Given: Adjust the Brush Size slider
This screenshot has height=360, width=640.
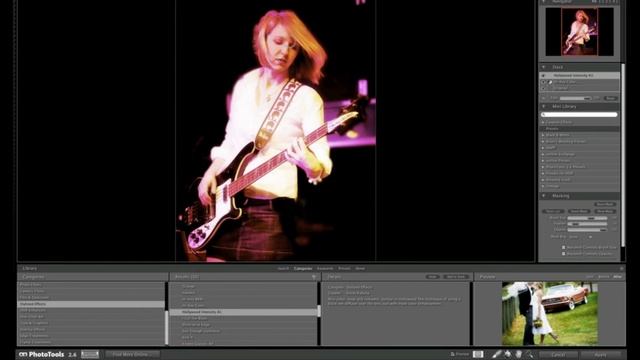Looking at the screenshot, I should (x=587, y=218).
